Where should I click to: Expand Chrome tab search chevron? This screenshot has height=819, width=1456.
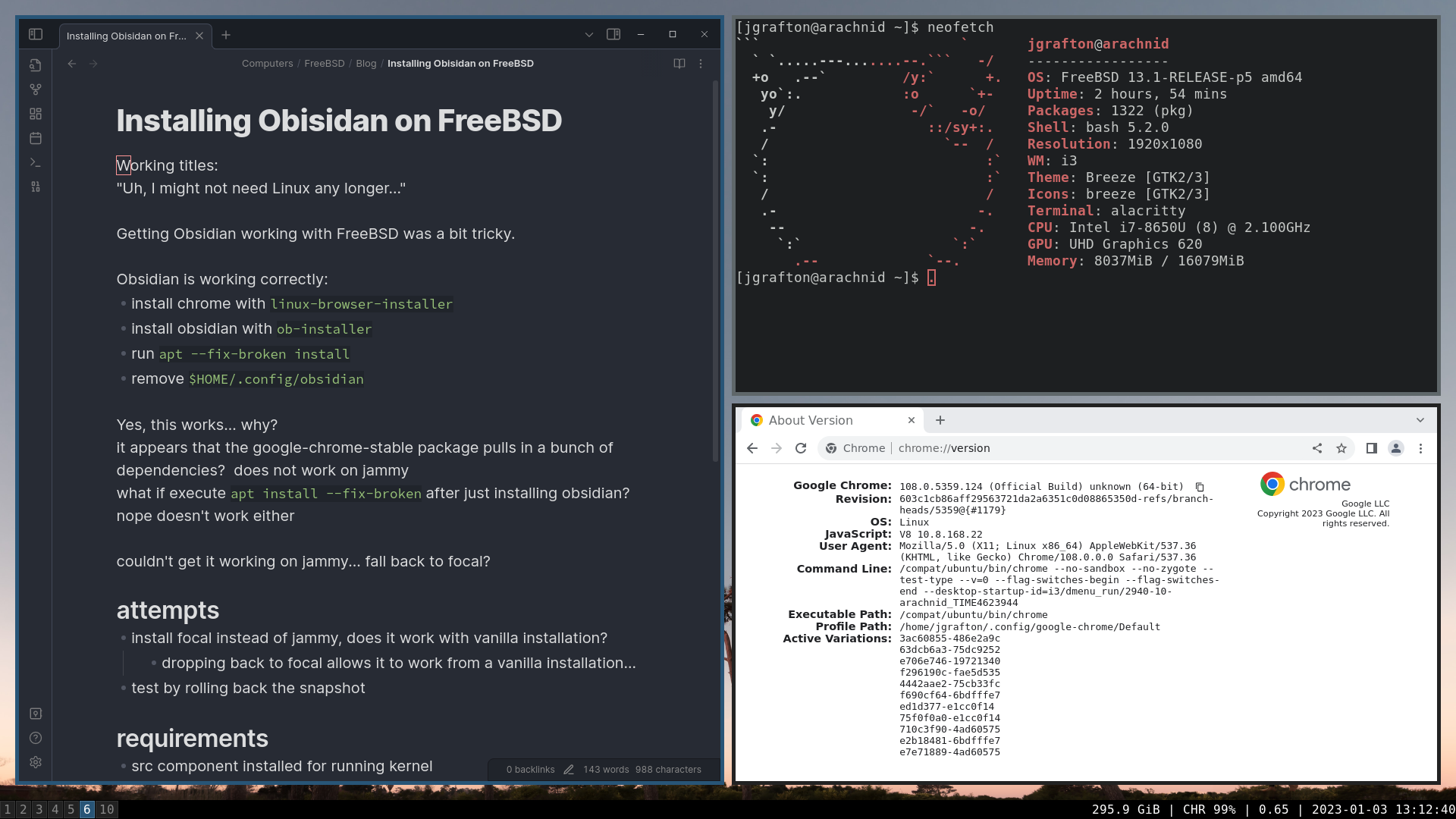pos(1420,420)
